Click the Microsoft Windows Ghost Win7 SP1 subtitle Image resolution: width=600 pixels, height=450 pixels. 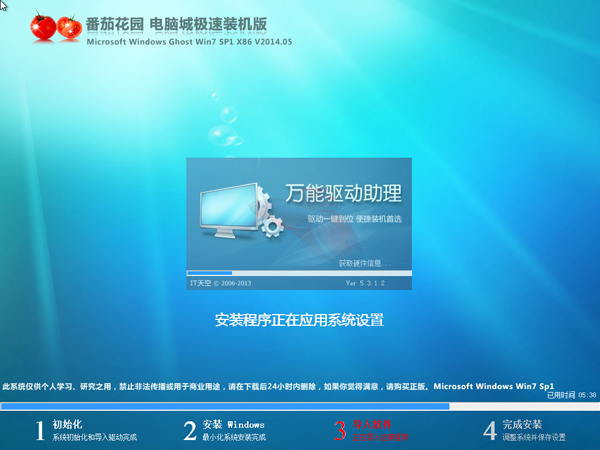point(189,42)
